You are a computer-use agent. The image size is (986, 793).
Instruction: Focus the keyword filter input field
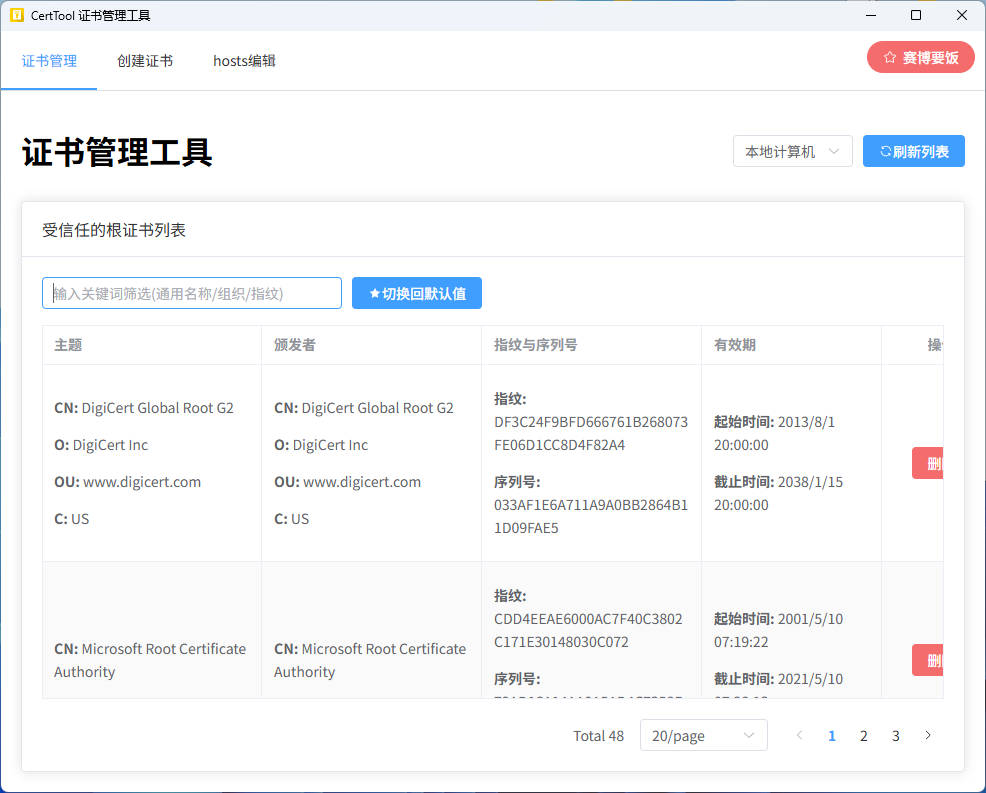click(x=192, y=294)
